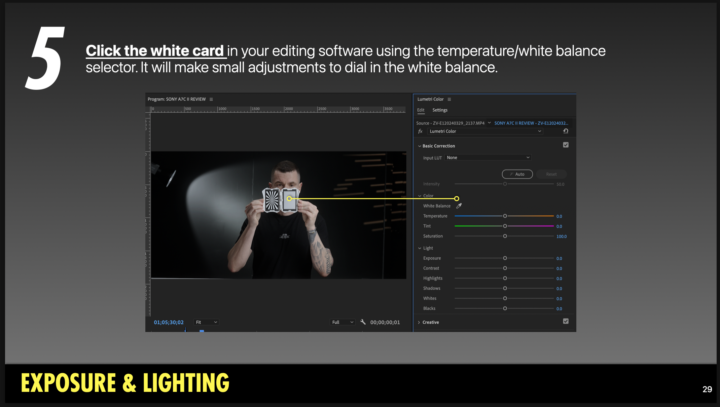Click the Highlights slider handle
Viewport: 720px width, 407px height.
[x=505, y=278]
